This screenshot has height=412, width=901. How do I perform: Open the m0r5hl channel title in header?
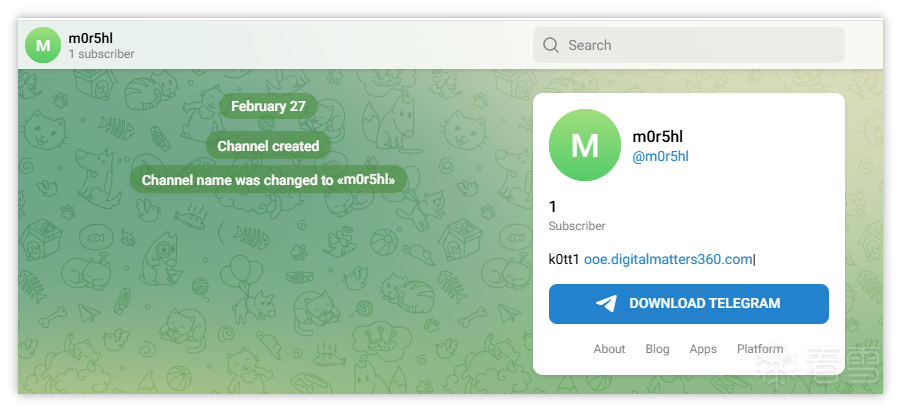pos(91,38)
